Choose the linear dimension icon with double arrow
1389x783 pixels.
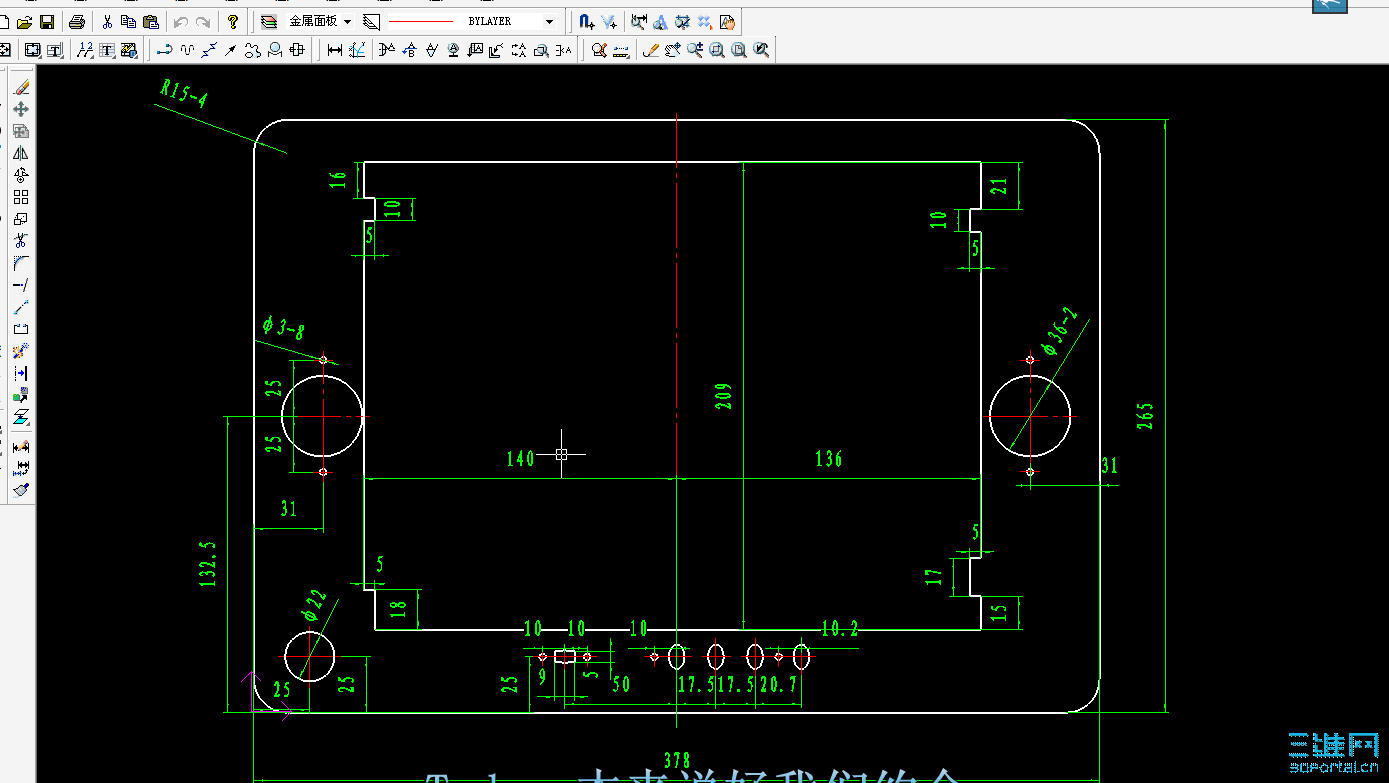click(x=334, y=50)
